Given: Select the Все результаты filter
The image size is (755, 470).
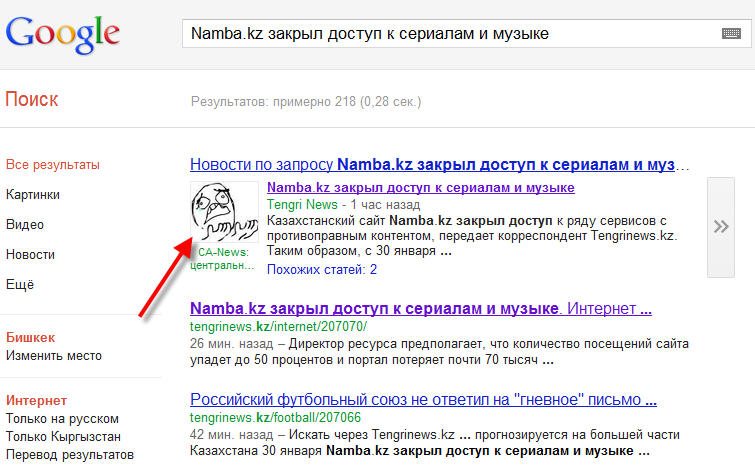Looking at the screenshot, I should tap(52, 165).
